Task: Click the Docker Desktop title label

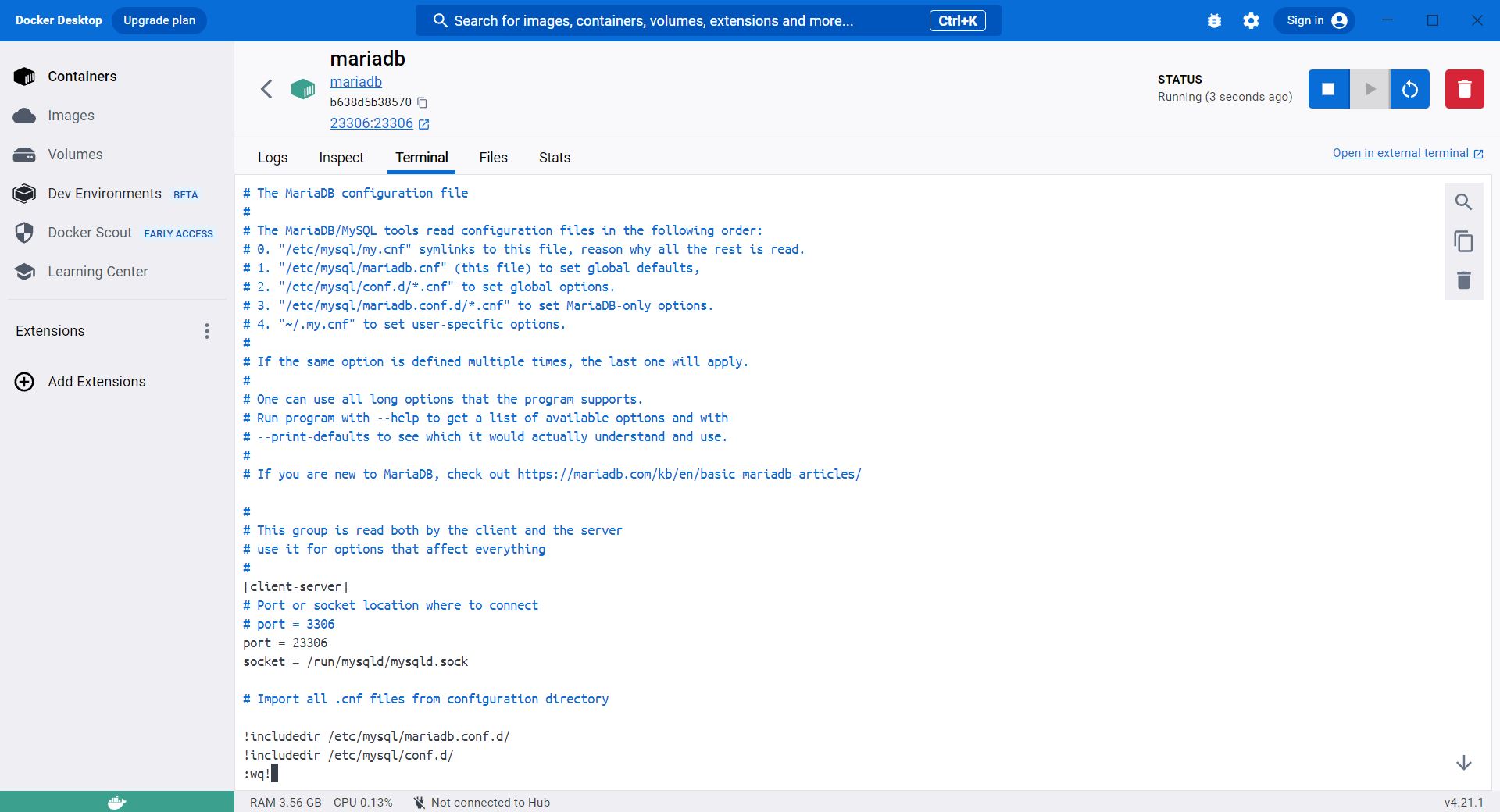Action: 59,20
